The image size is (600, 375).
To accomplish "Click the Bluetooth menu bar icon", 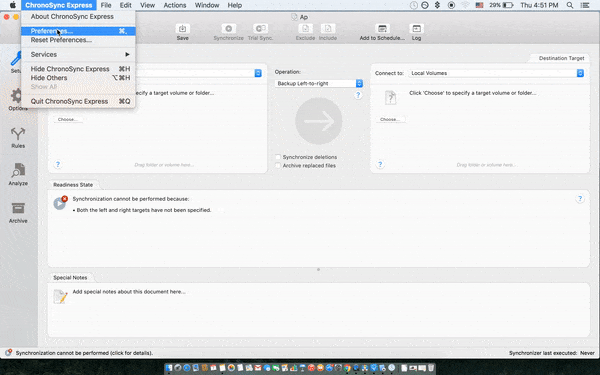I will click(437, 5).
